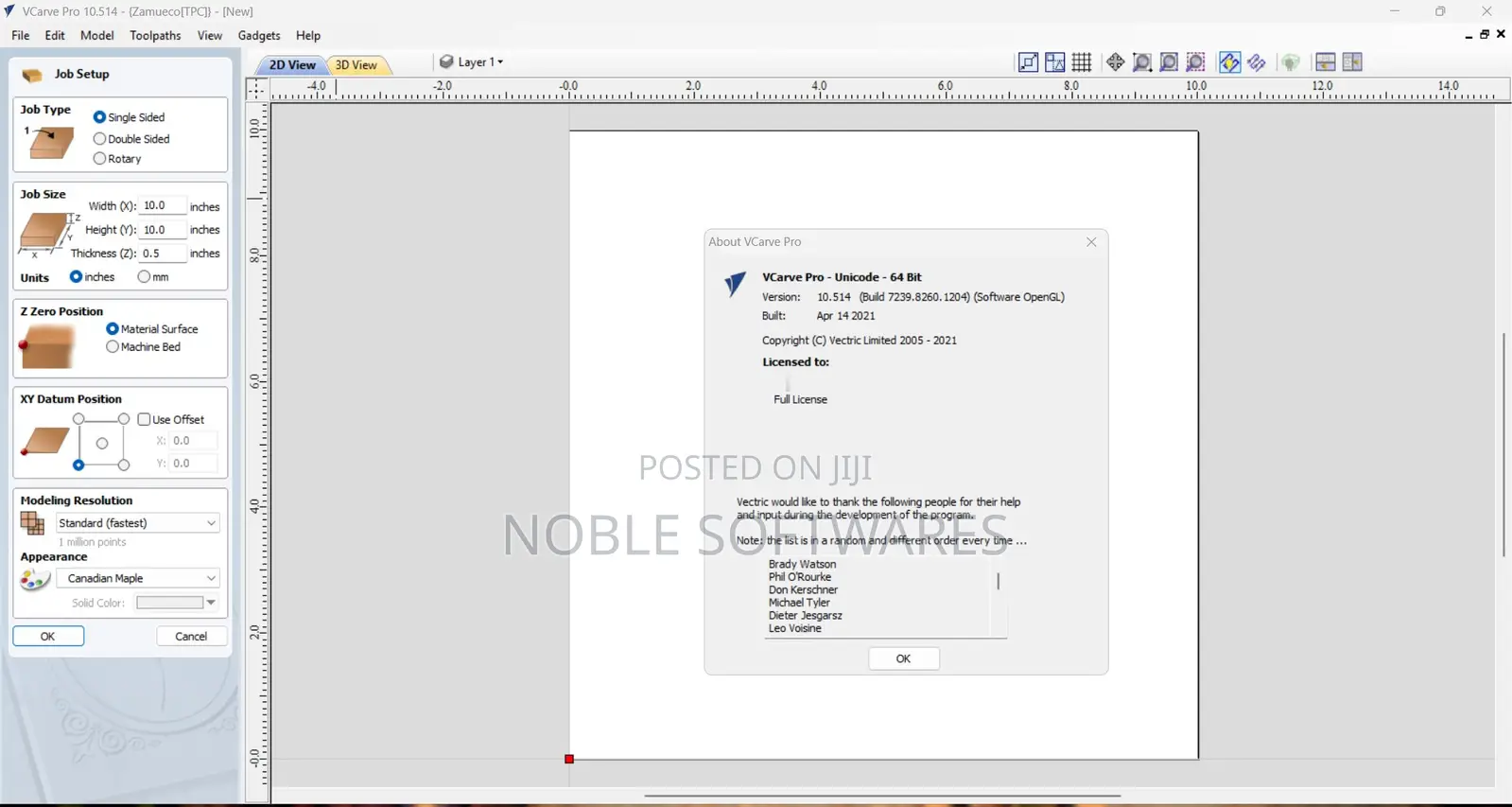
Task: Cancel the Job Setup panel
Action: (x=191, y=637)
